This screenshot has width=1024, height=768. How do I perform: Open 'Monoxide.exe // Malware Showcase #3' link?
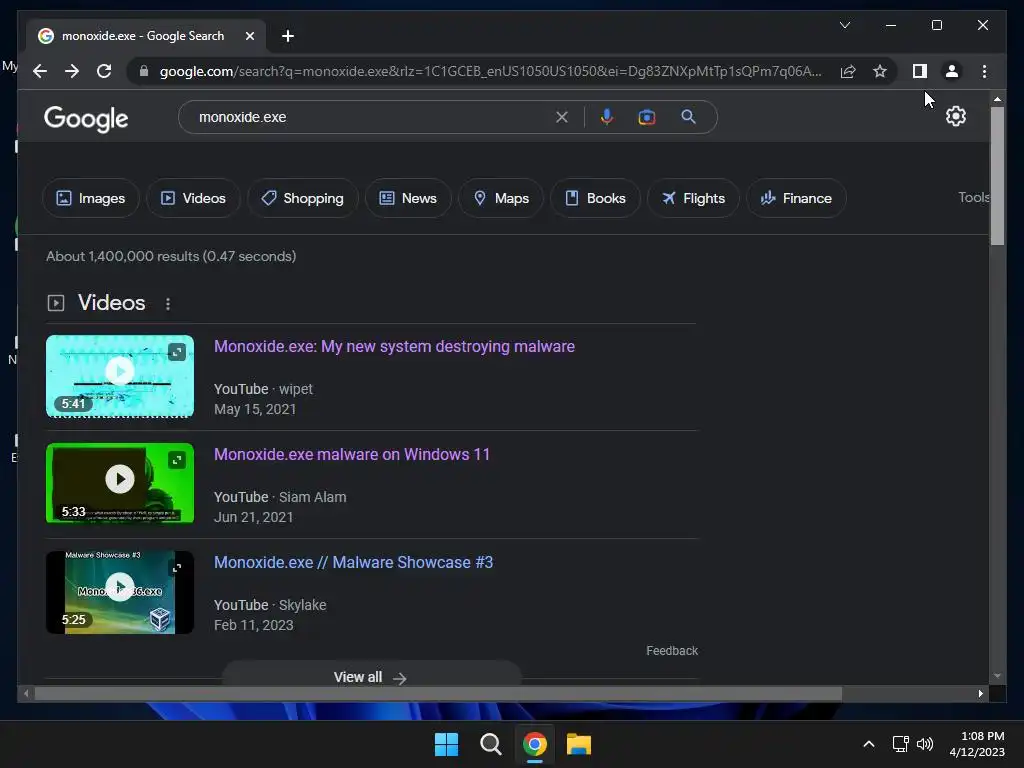click(353, 562)
